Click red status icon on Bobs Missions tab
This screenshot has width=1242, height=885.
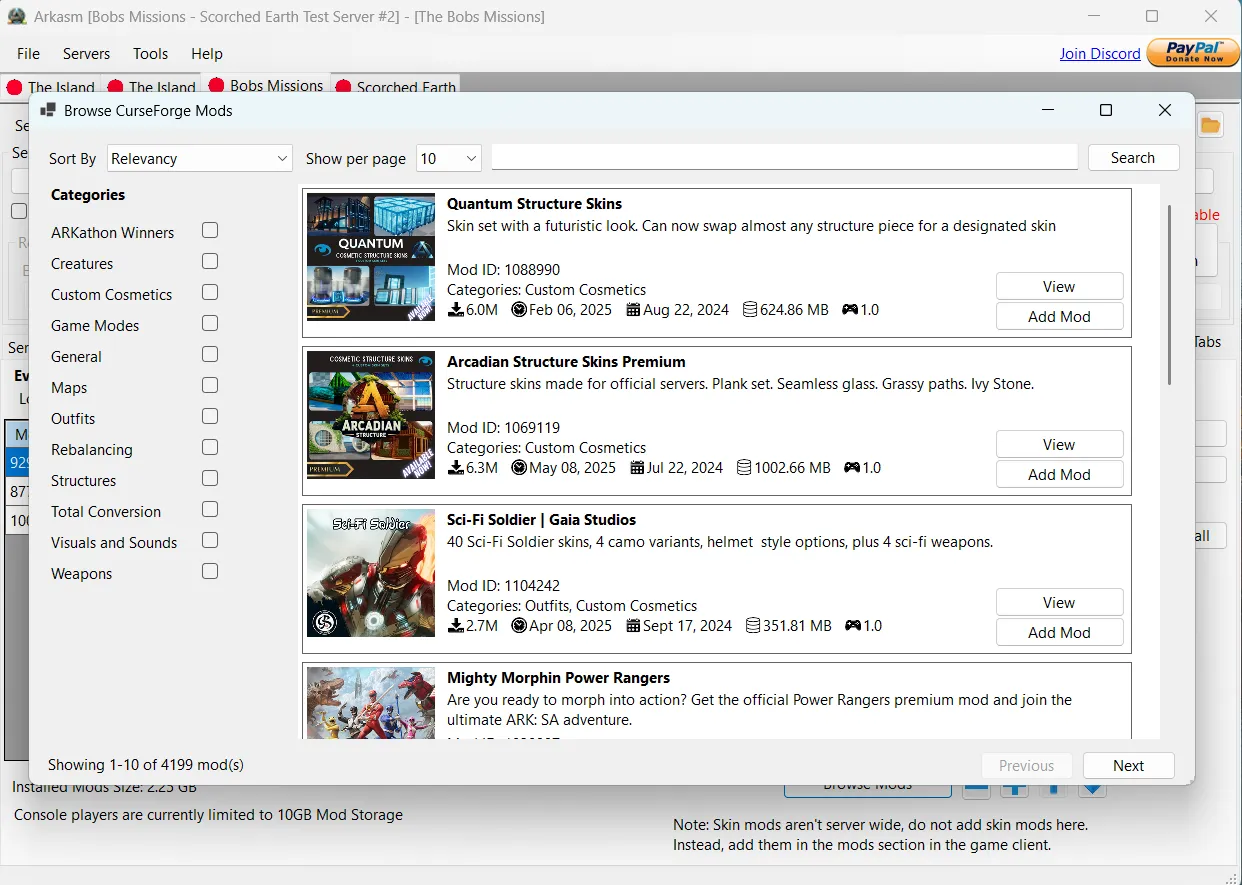click(216, 87)
